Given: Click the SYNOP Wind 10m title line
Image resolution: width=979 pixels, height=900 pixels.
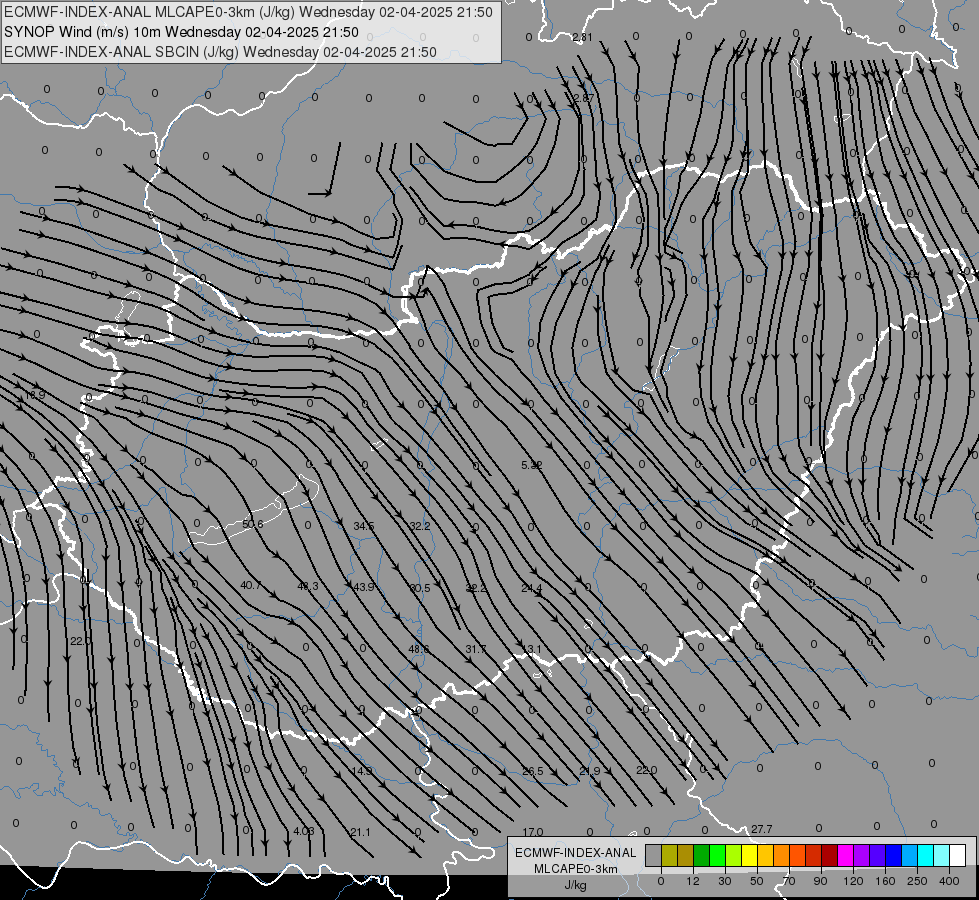Looking at the screenshot, I should pos(181,32).
